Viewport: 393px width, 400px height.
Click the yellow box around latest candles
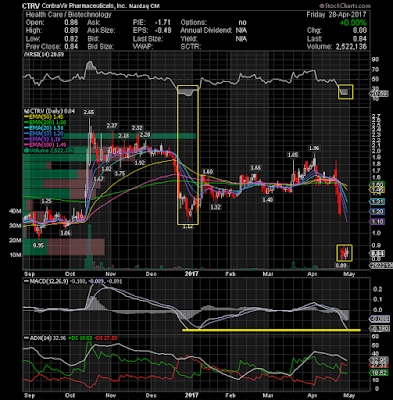coord(345,253)
